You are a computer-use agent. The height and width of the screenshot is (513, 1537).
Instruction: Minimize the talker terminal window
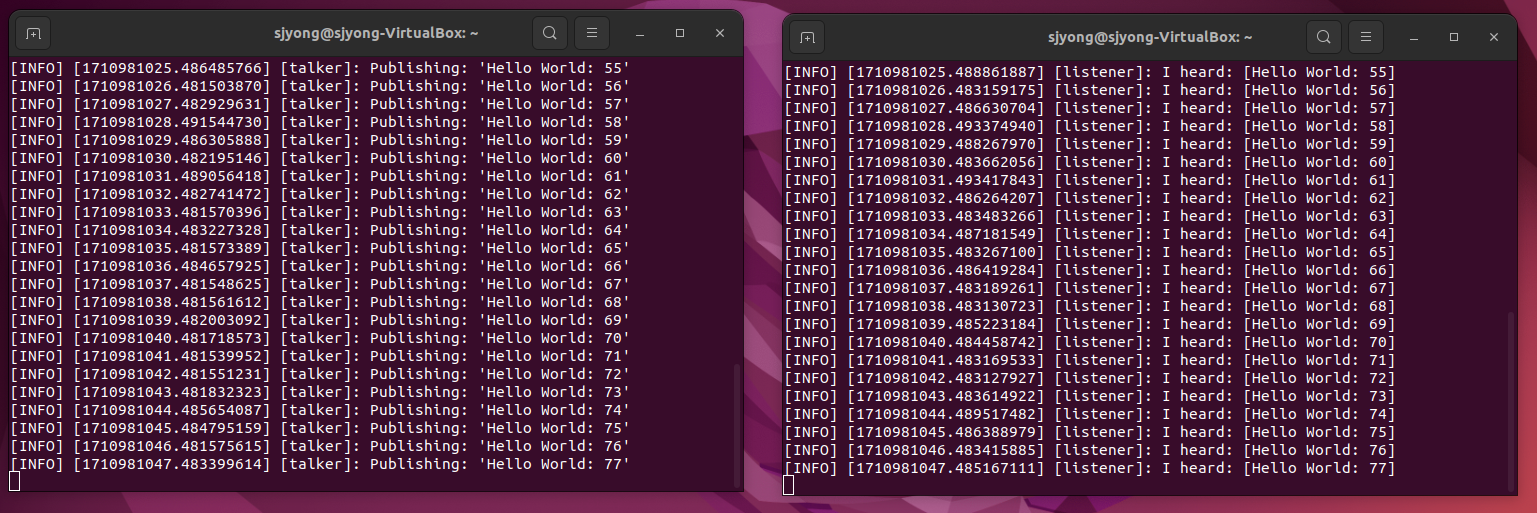point(641,33)
